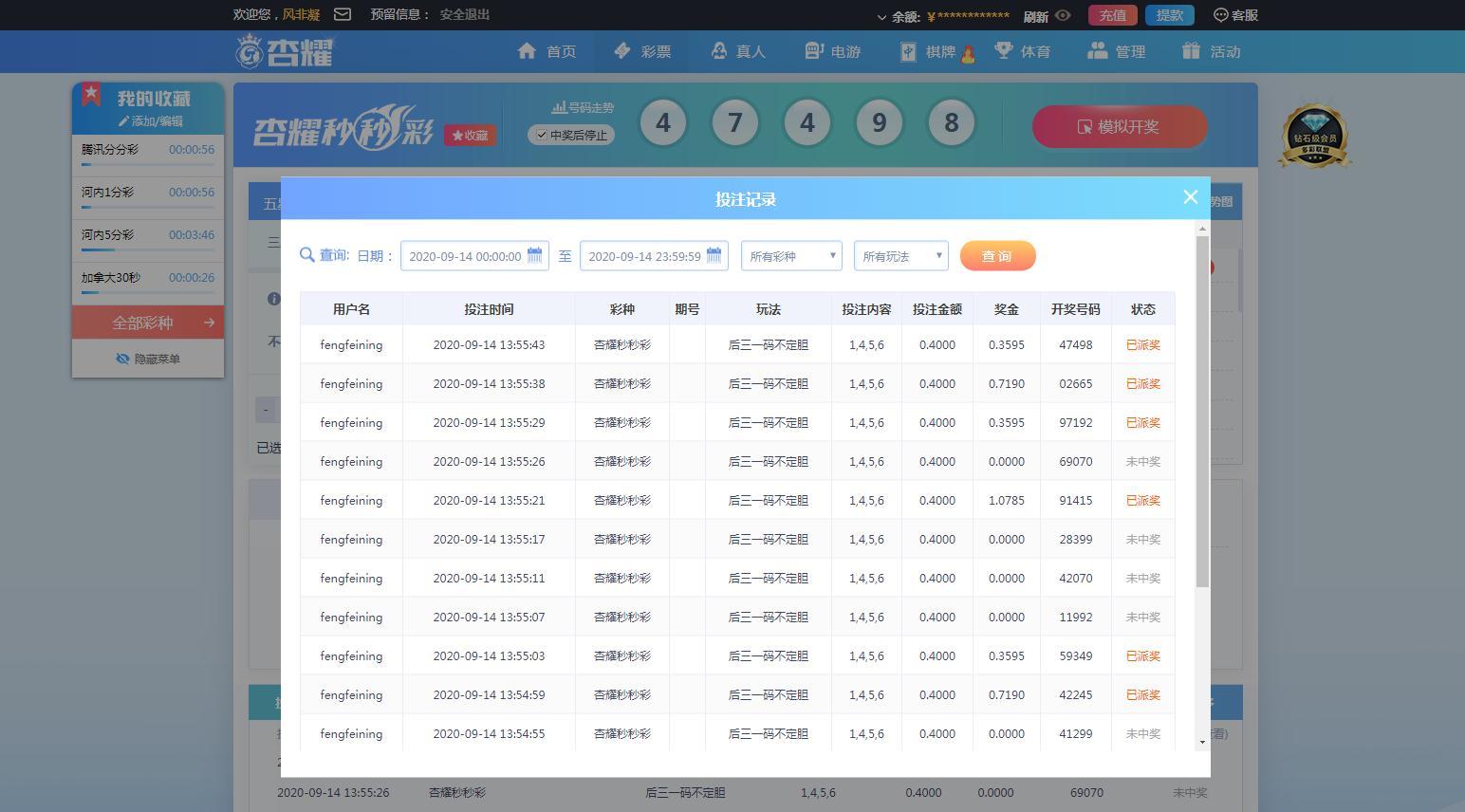This screenshot has width=1465, height=812.
Task: Click draw number 28399
Action: 1075,540
